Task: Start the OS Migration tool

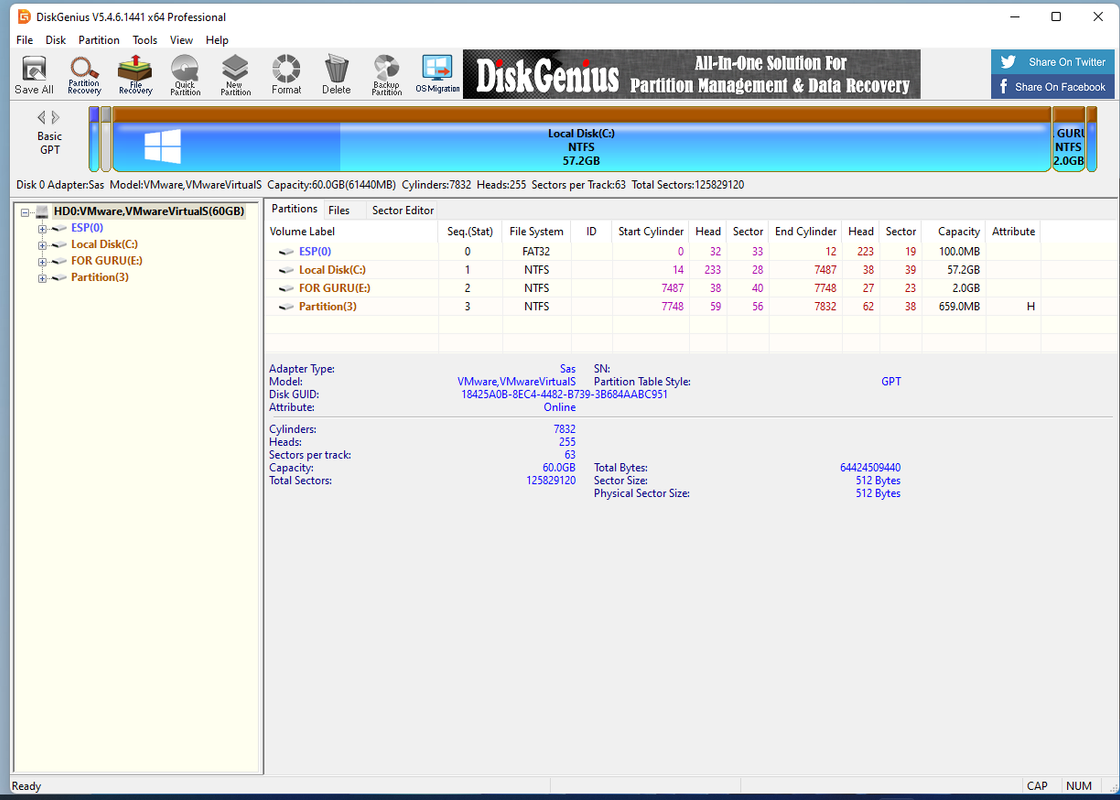Action: [x=437, y=75]
